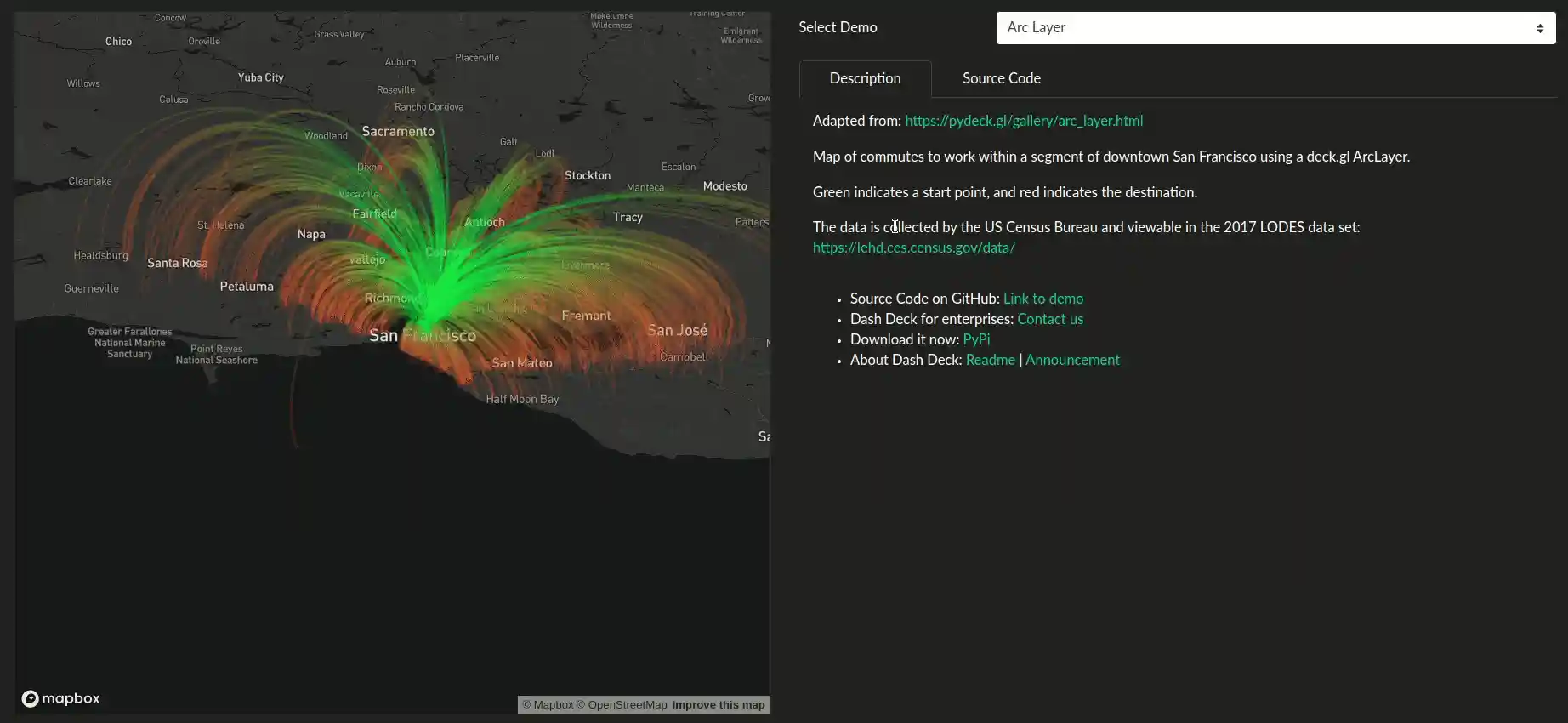Select the Description tab
Screen dimensions: 1568x723
pos(865,78)
